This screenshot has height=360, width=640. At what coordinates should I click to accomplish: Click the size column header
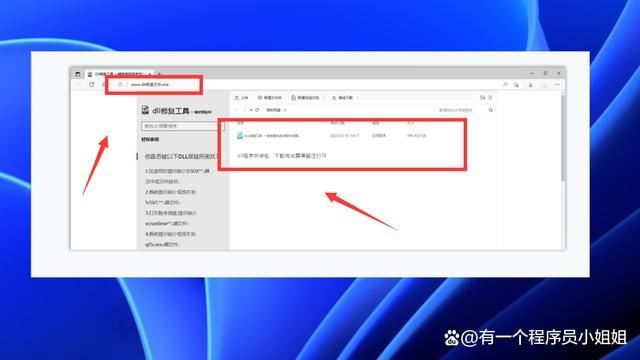(x=410, y=122)
